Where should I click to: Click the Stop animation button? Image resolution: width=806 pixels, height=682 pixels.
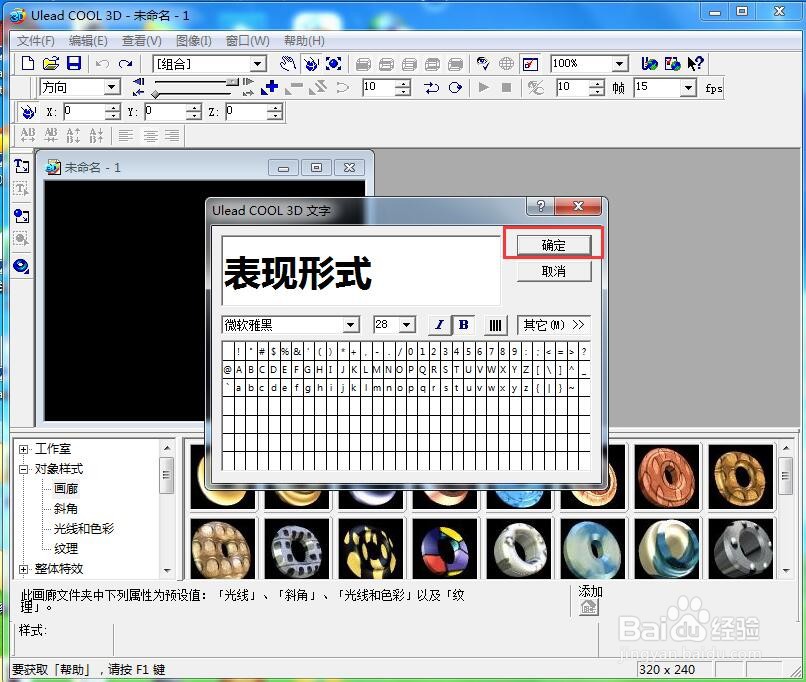coord(506,87)
